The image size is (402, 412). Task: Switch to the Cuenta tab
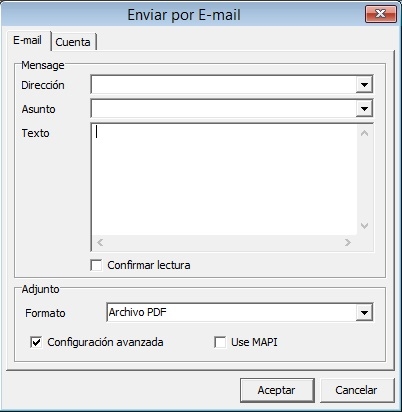tap(73, 42)
